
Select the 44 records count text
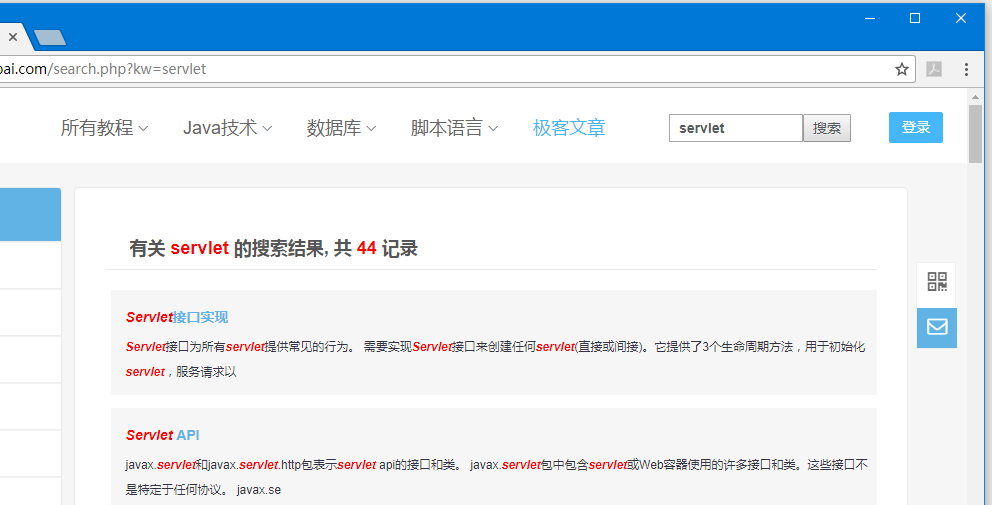click(x=366, y=248)
